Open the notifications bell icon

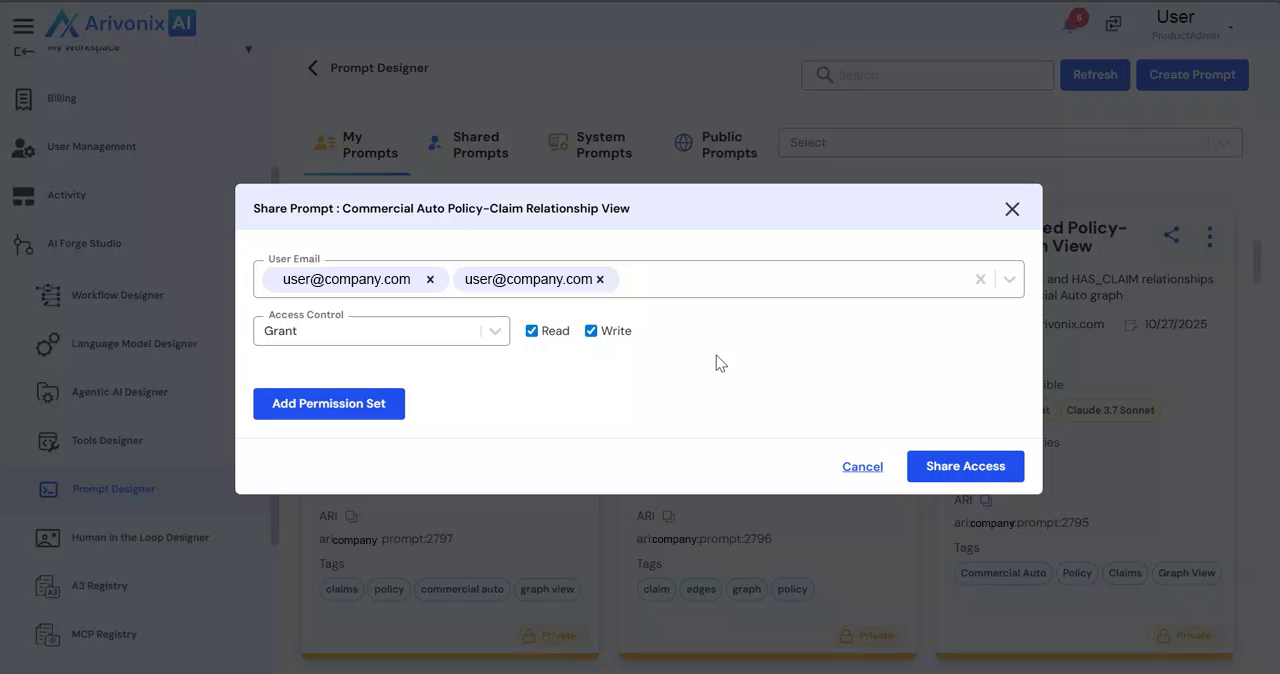tap(1071, 24)
